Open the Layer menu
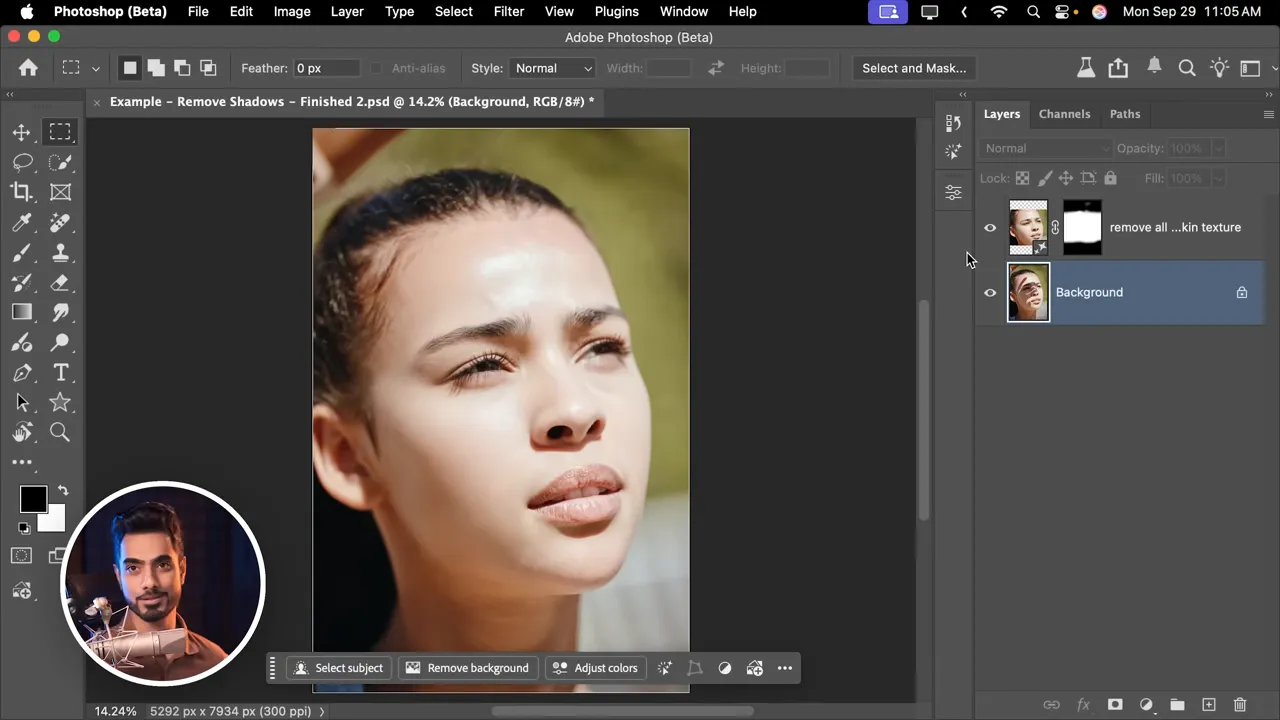 [347, 11]
